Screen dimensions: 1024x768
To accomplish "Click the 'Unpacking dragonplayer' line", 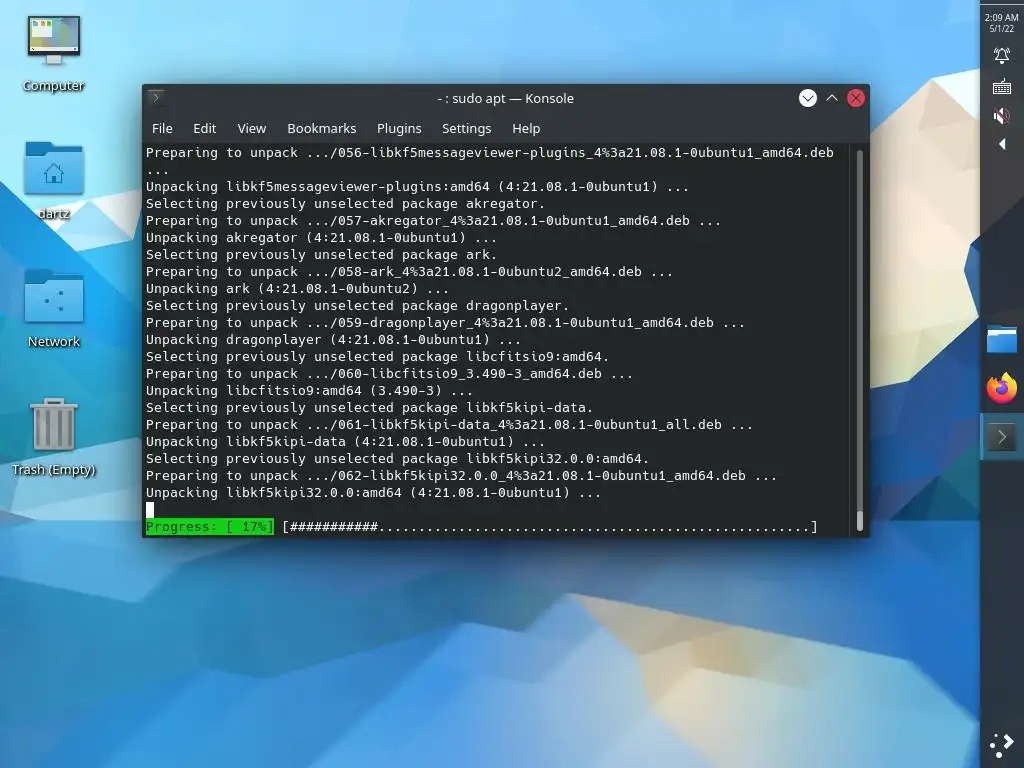I will point(333,340).
